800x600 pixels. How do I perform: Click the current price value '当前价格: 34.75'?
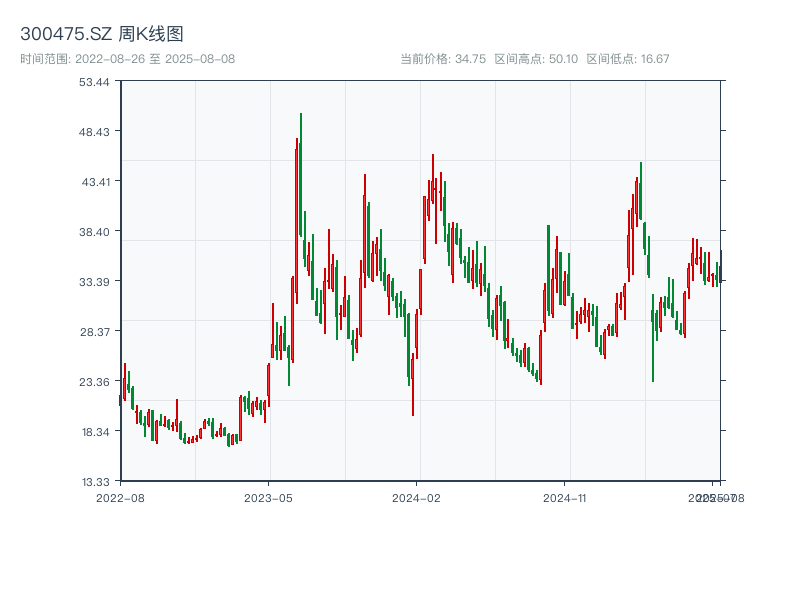point(443,59)
